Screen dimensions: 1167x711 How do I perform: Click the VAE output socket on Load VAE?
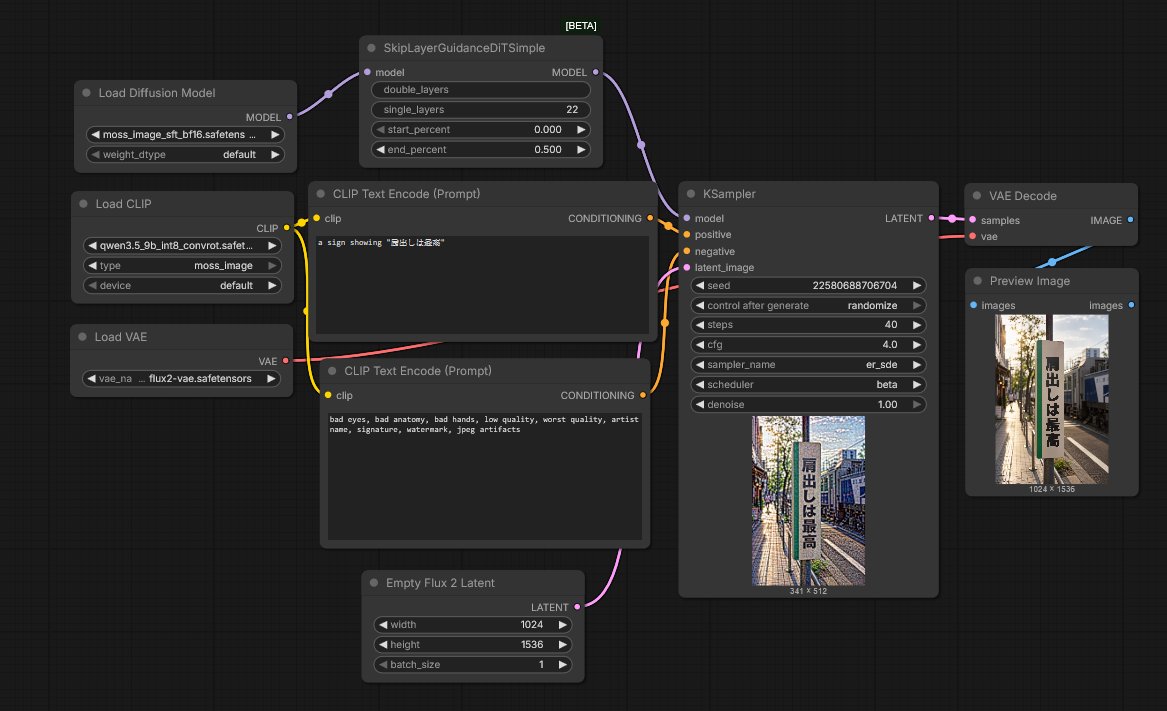pos(286,361)
